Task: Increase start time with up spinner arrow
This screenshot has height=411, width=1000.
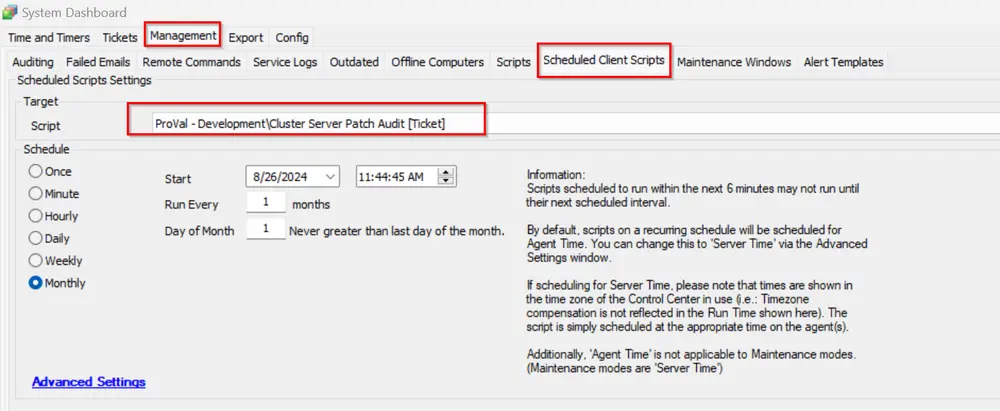Action: 448,172
